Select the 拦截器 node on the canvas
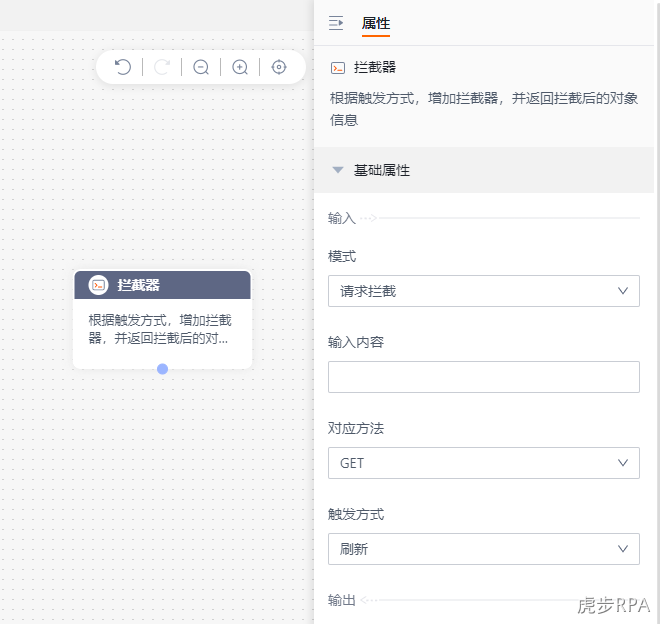This screenshot has width=660, height=624. click(x=162, y=320)
